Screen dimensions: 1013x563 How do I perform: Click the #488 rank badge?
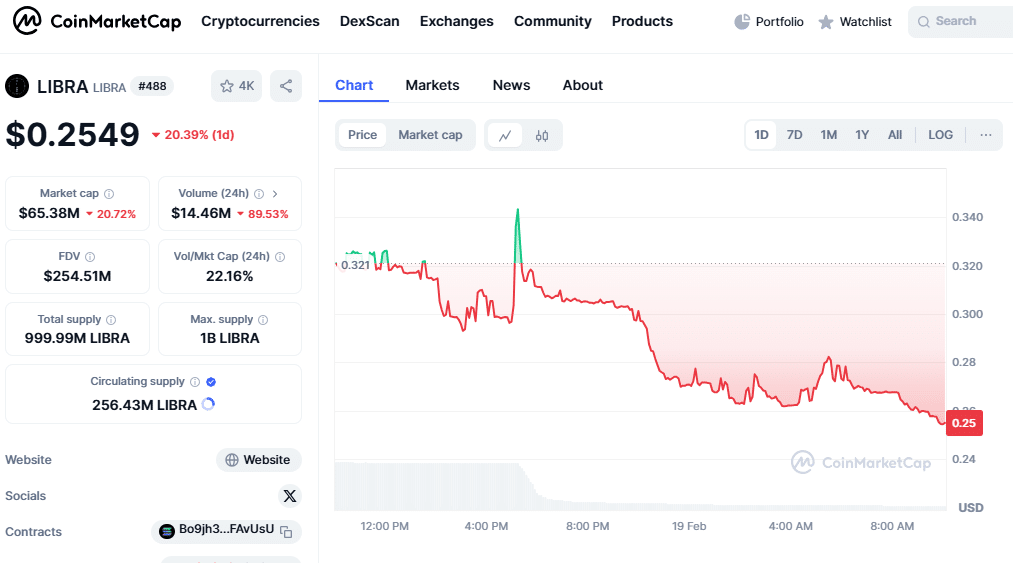[x=152, y=86]
